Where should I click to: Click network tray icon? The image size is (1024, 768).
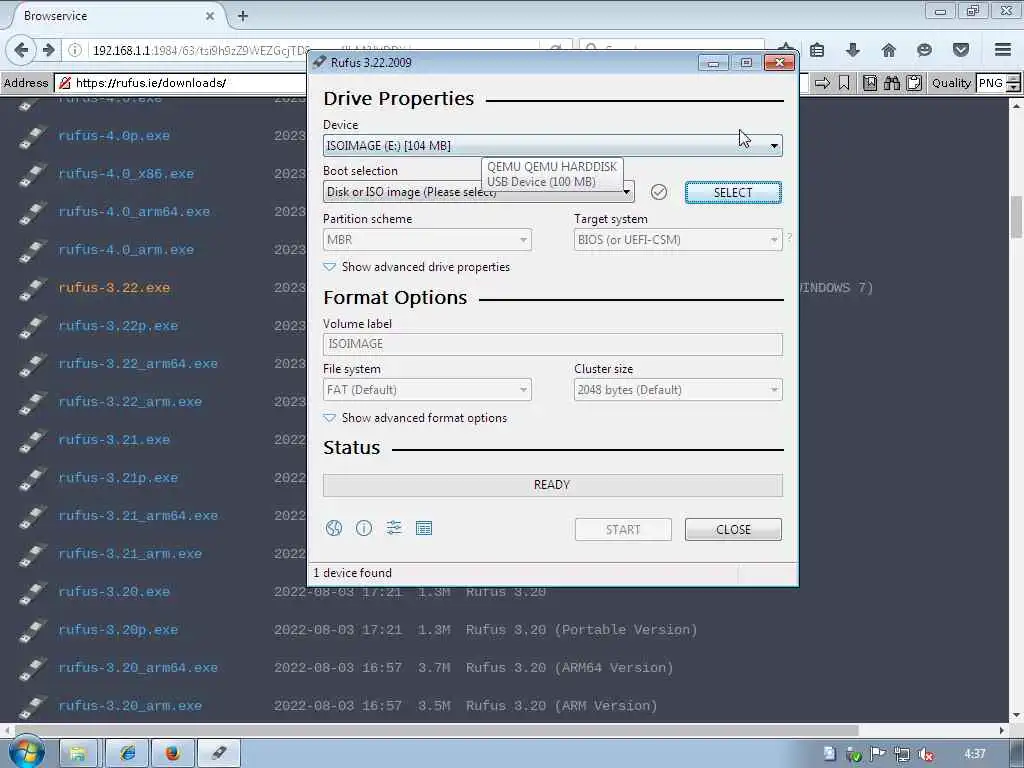902,754
